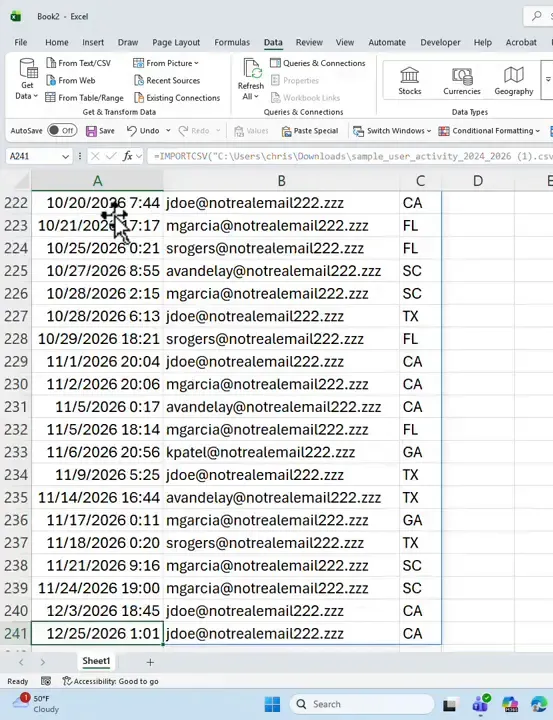The width and height of the screenshot is (553, 720).
Task: Click Paste Special in quick toolbar
Action: pyautogui.click(x=310, y=131)
